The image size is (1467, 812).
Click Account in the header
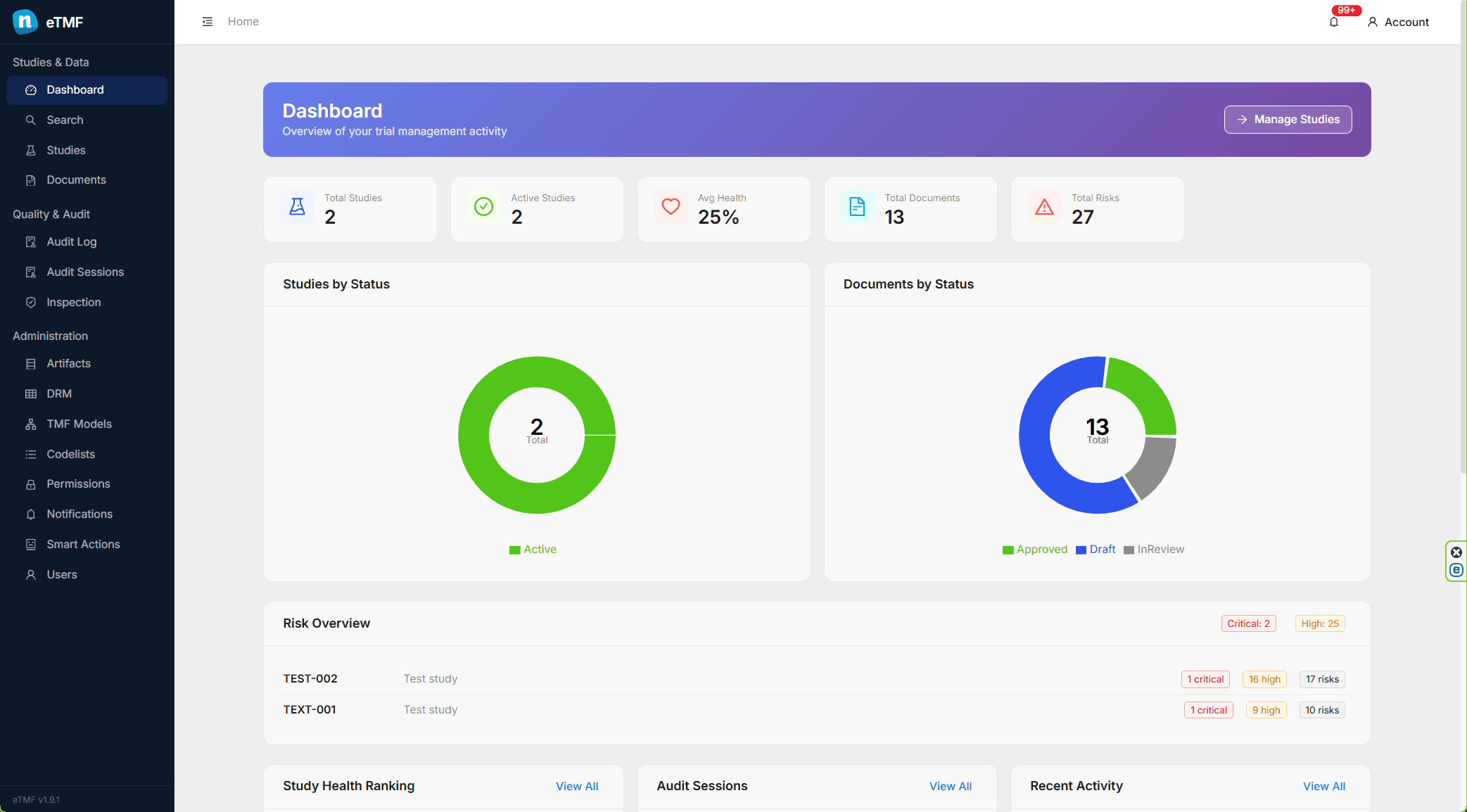pos(1398,22)
